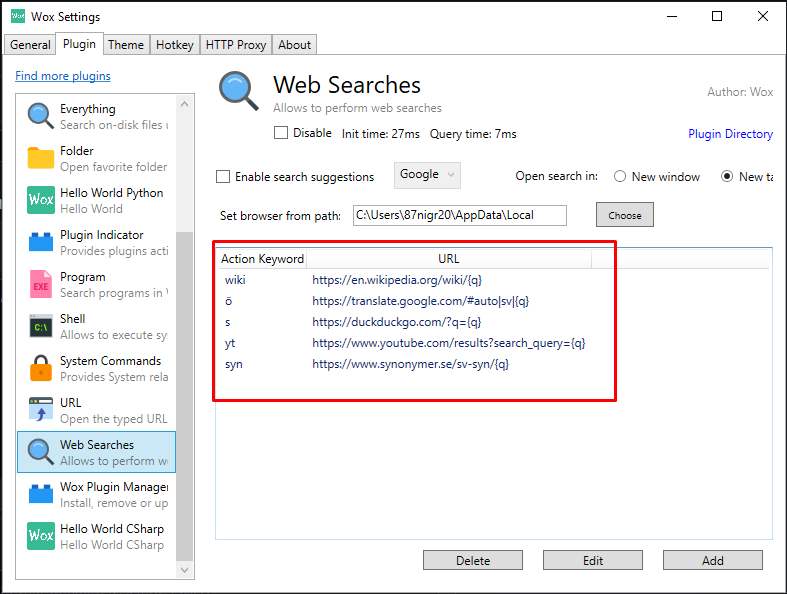Viewport: 787px width, 594px height.
Task: Click the Action Keyword column header
Action: coord(263,259)
